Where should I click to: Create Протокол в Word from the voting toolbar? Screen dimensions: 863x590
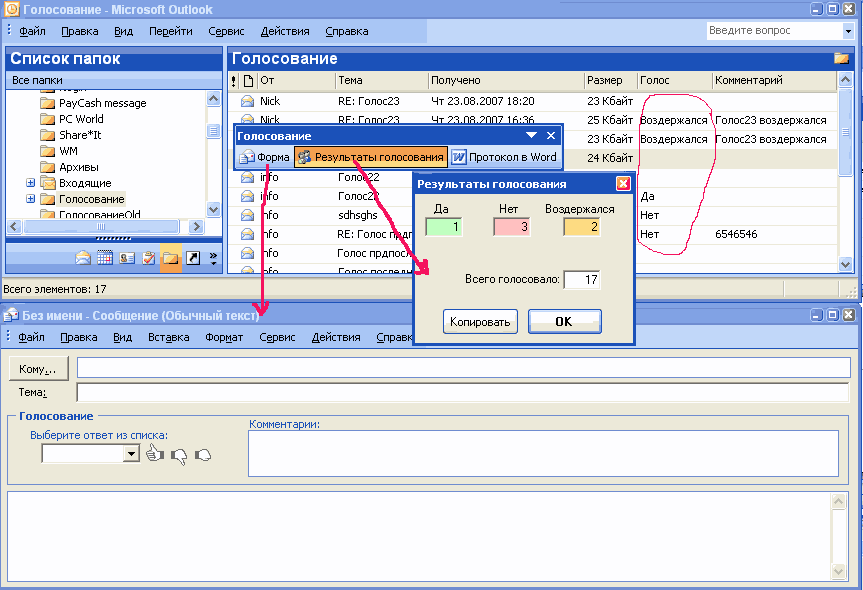tap(507, 157)
